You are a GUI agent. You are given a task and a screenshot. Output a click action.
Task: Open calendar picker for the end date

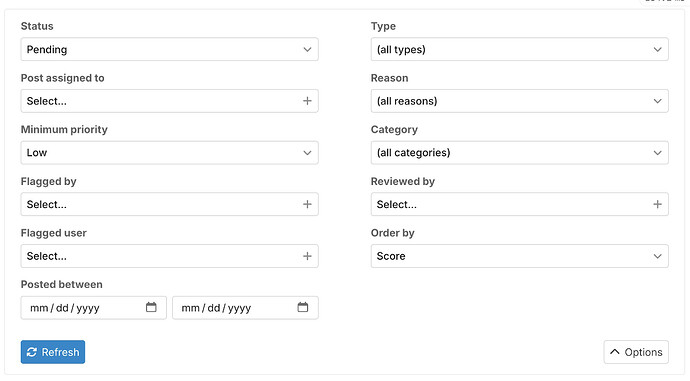tap(303, 307)
